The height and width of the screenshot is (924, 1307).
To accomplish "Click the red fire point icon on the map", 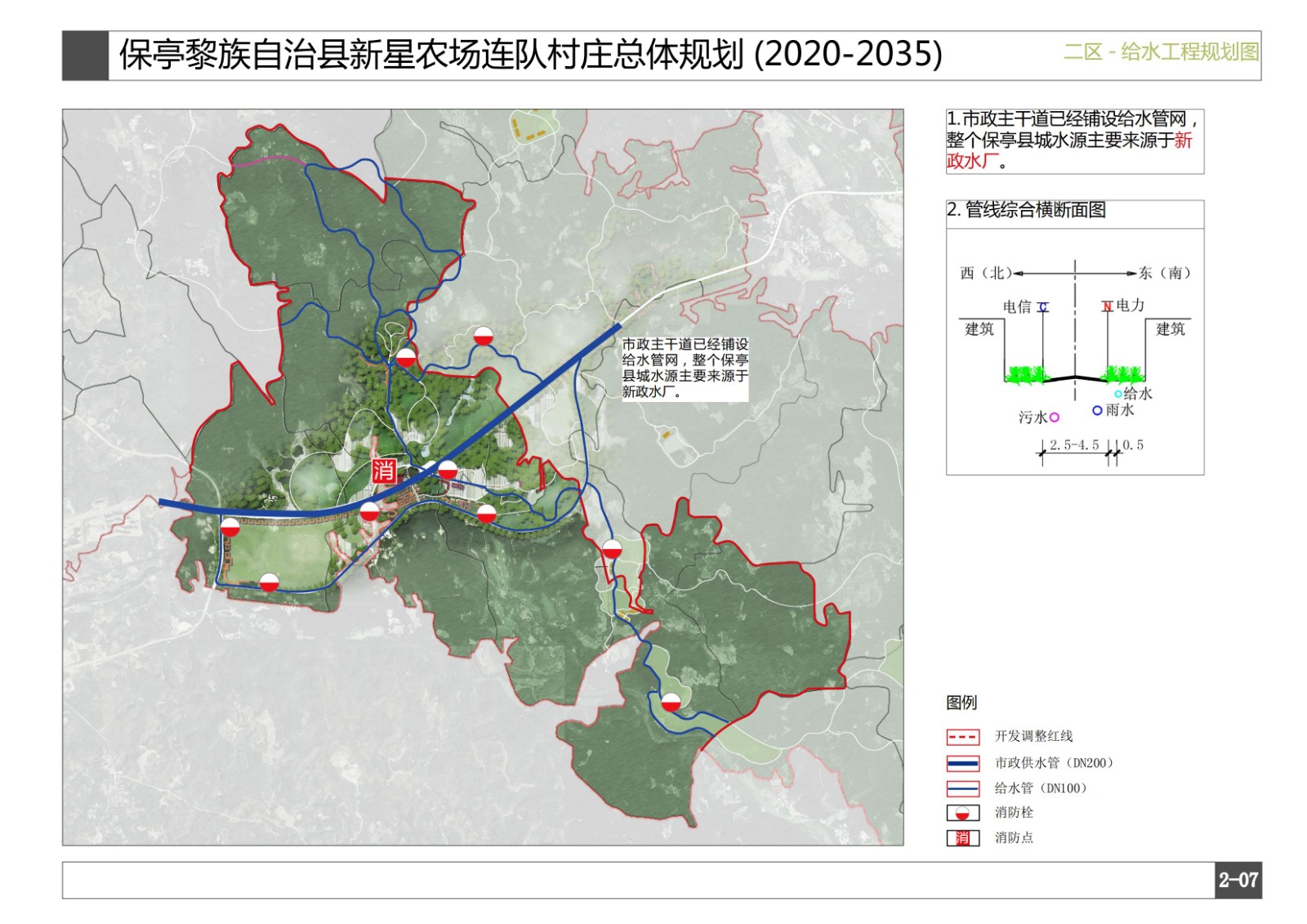I will pyautogui.click(x=384, y=471).
